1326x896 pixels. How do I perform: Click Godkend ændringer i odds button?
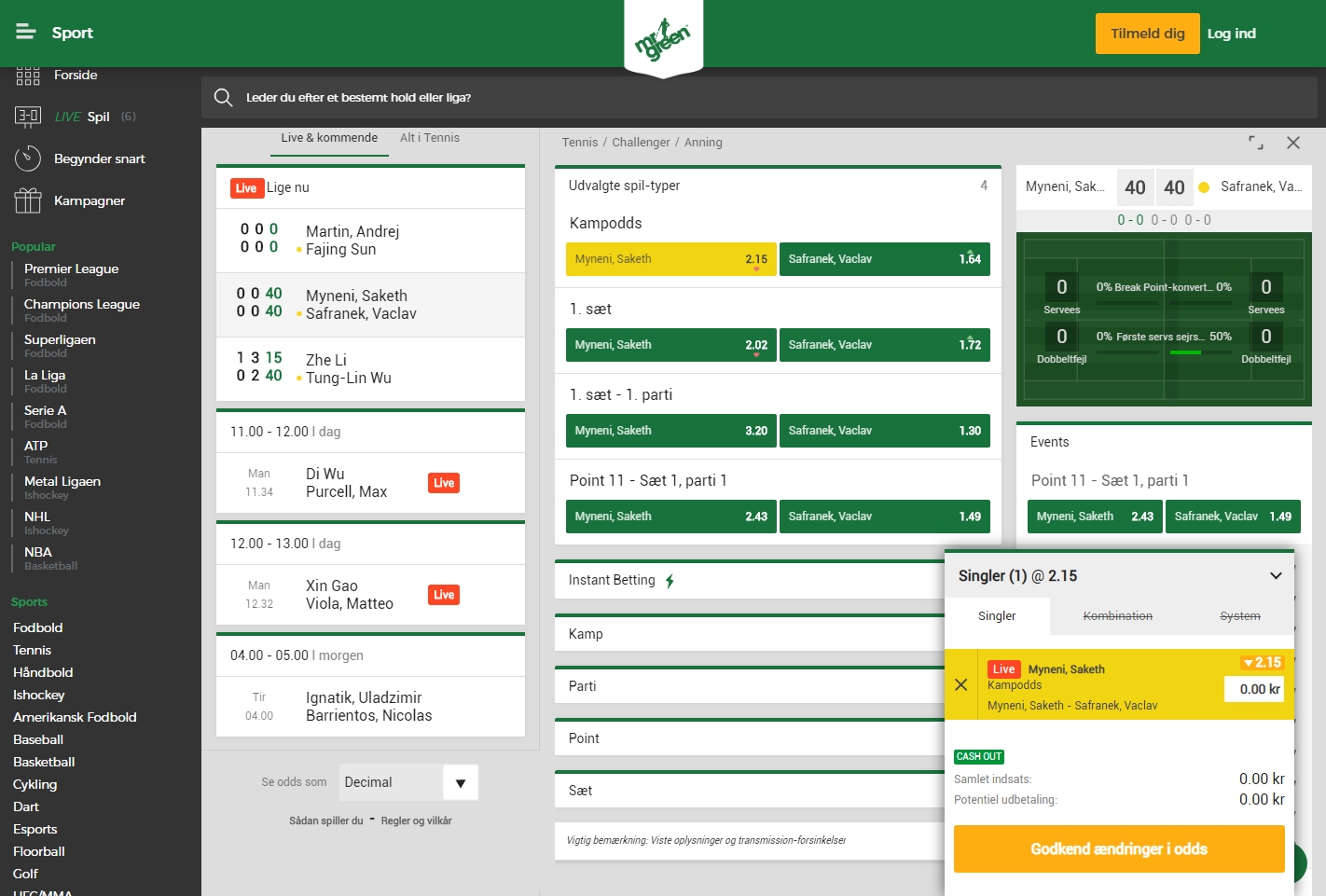click(x=1118, y=848)
